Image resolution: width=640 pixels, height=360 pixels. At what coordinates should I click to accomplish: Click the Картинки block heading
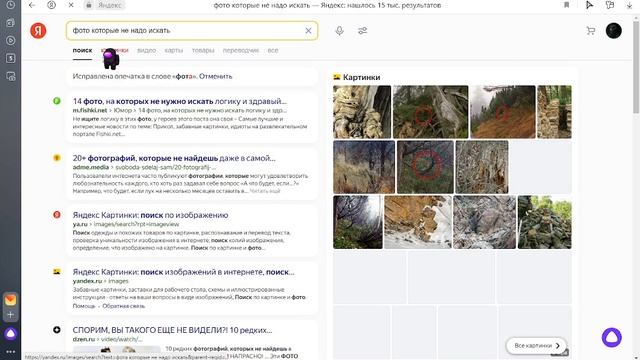[x=362, y=77]
